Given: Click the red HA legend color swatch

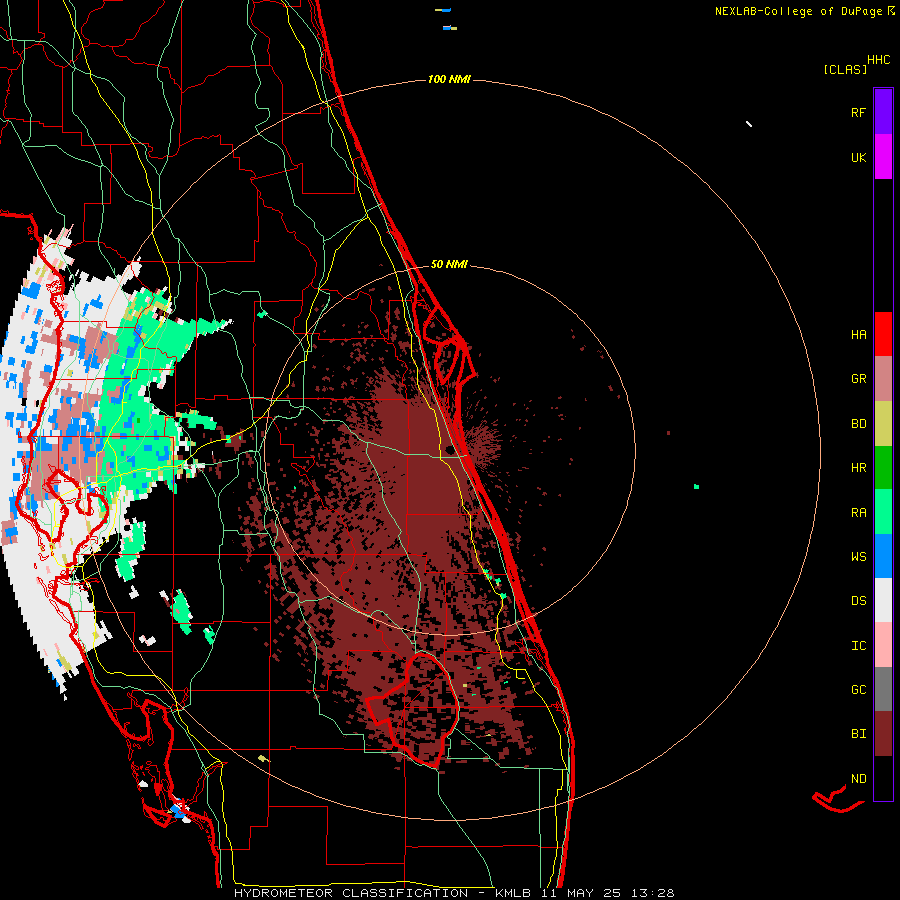Looking at the screenshot, I should pyautogui.click(x=883, y=334).
